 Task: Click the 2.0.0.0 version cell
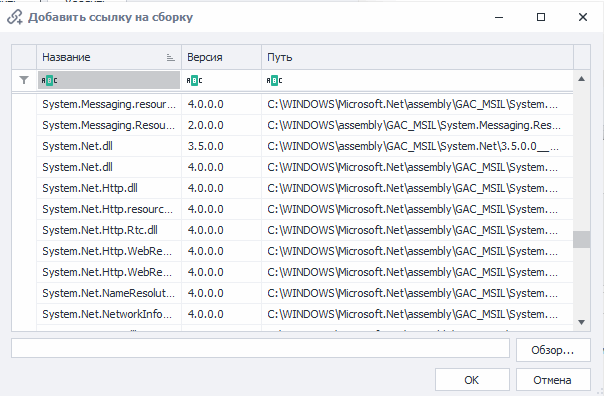pos(221,125)
